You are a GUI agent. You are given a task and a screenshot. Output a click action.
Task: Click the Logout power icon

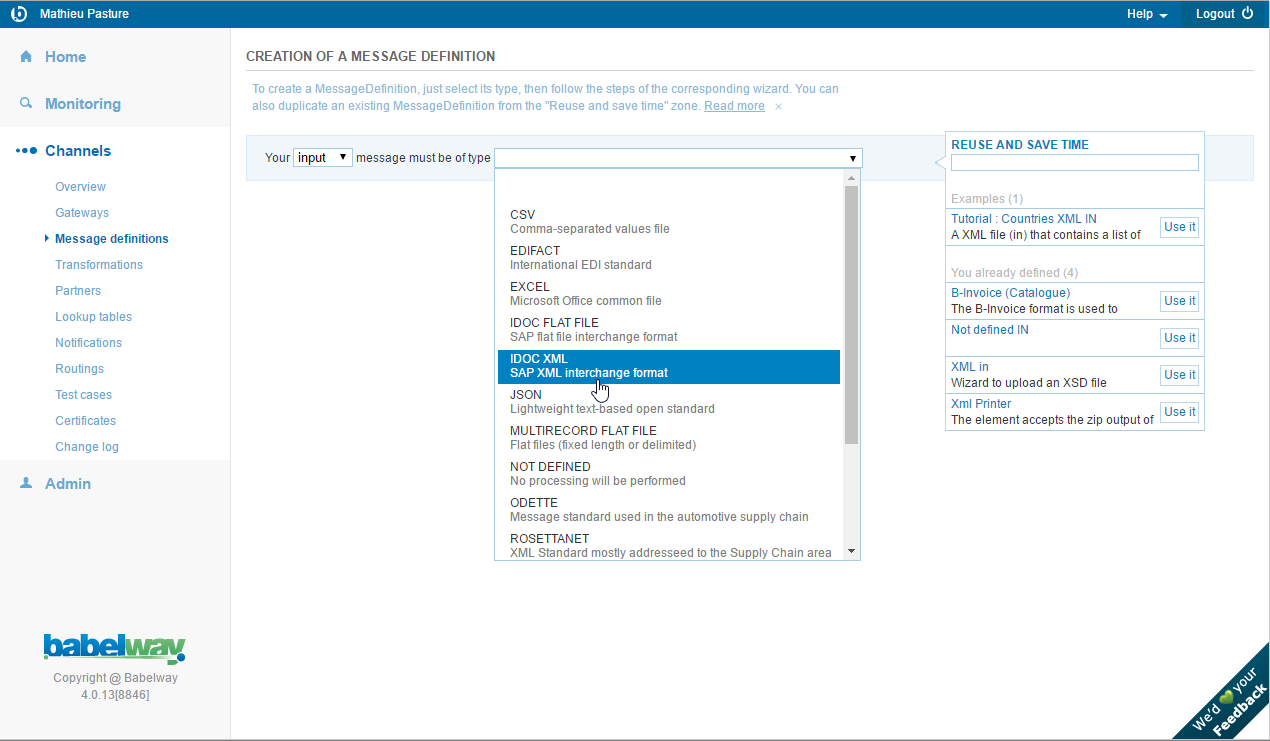pyautogui.click(x=1247, y=14)
